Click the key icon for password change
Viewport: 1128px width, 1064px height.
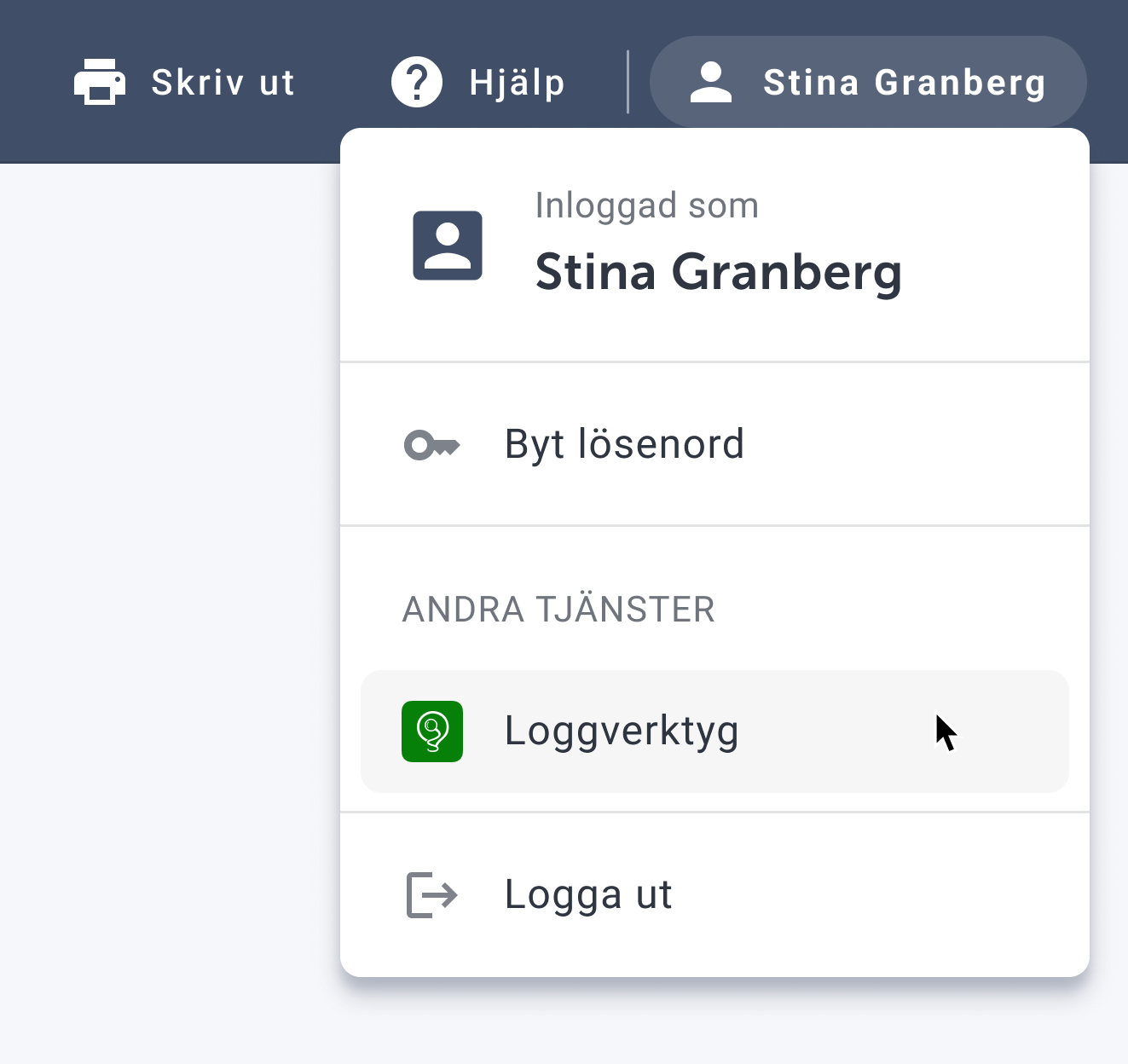click(432, 445)
